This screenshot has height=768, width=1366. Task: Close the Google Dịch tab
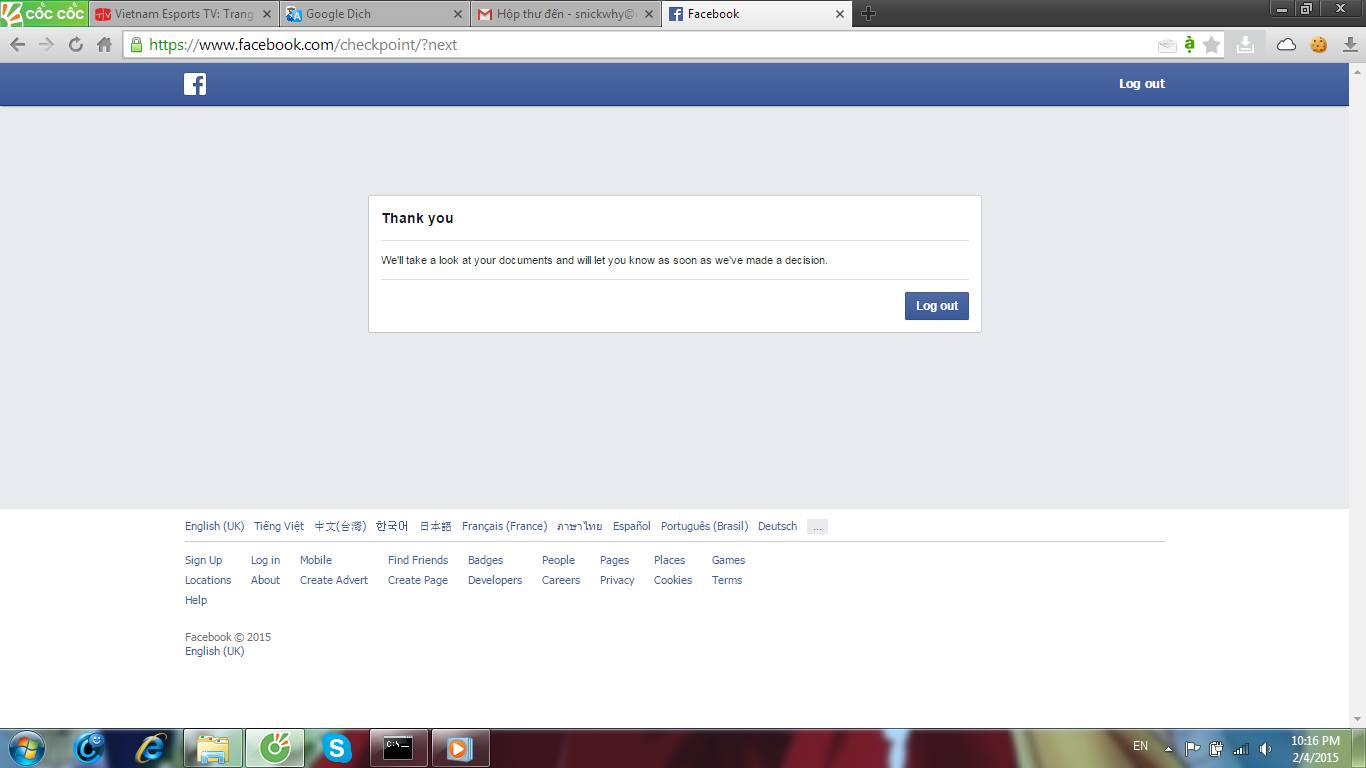coord(459,14)
